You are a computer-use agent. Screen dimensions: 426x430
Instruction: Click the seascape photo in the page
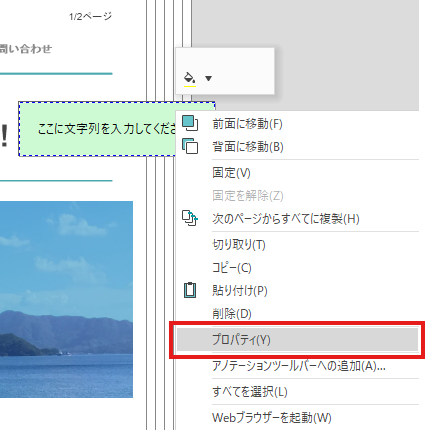(66, 299)
